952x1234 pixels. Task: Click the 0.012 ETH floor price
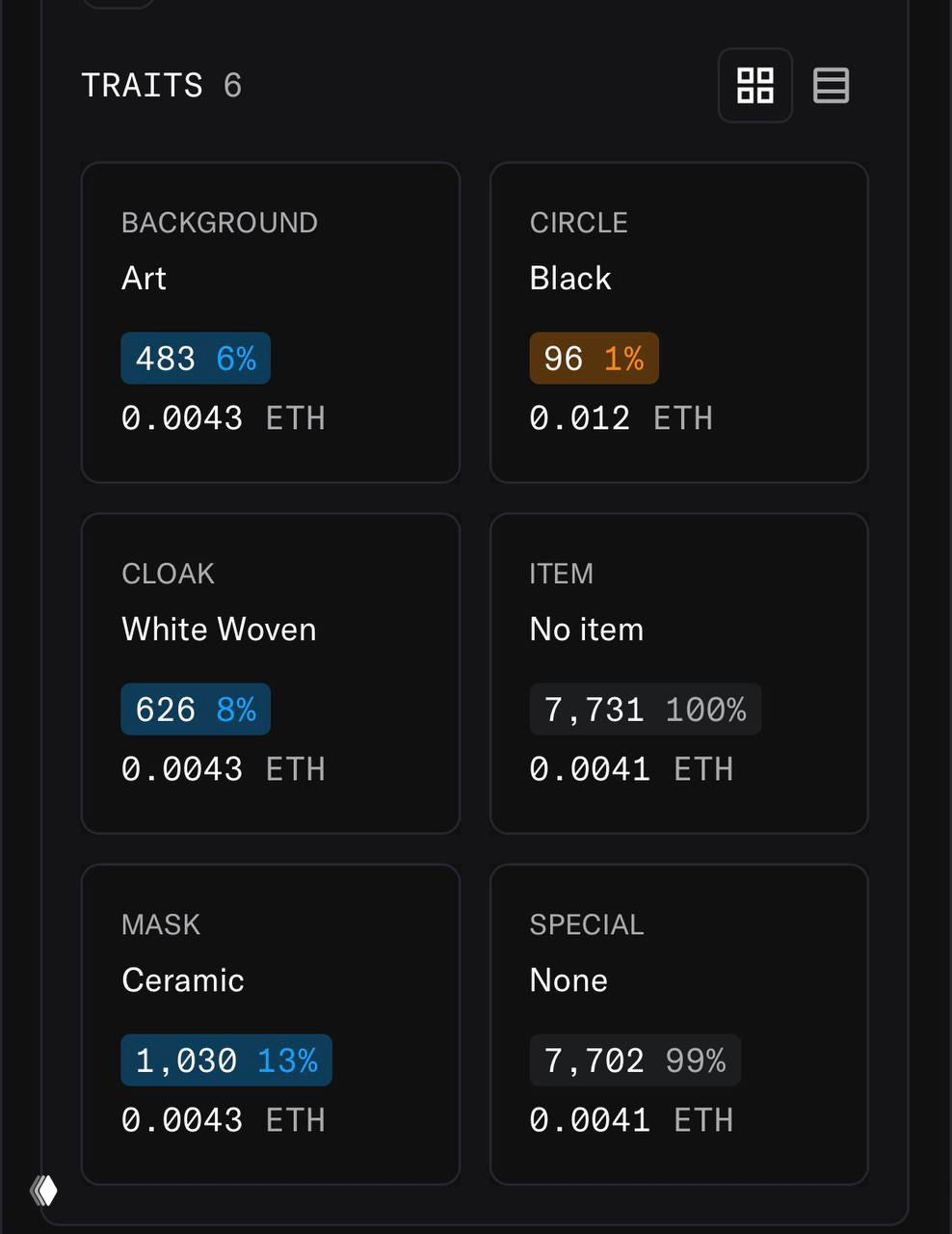(x=621, y=418)
